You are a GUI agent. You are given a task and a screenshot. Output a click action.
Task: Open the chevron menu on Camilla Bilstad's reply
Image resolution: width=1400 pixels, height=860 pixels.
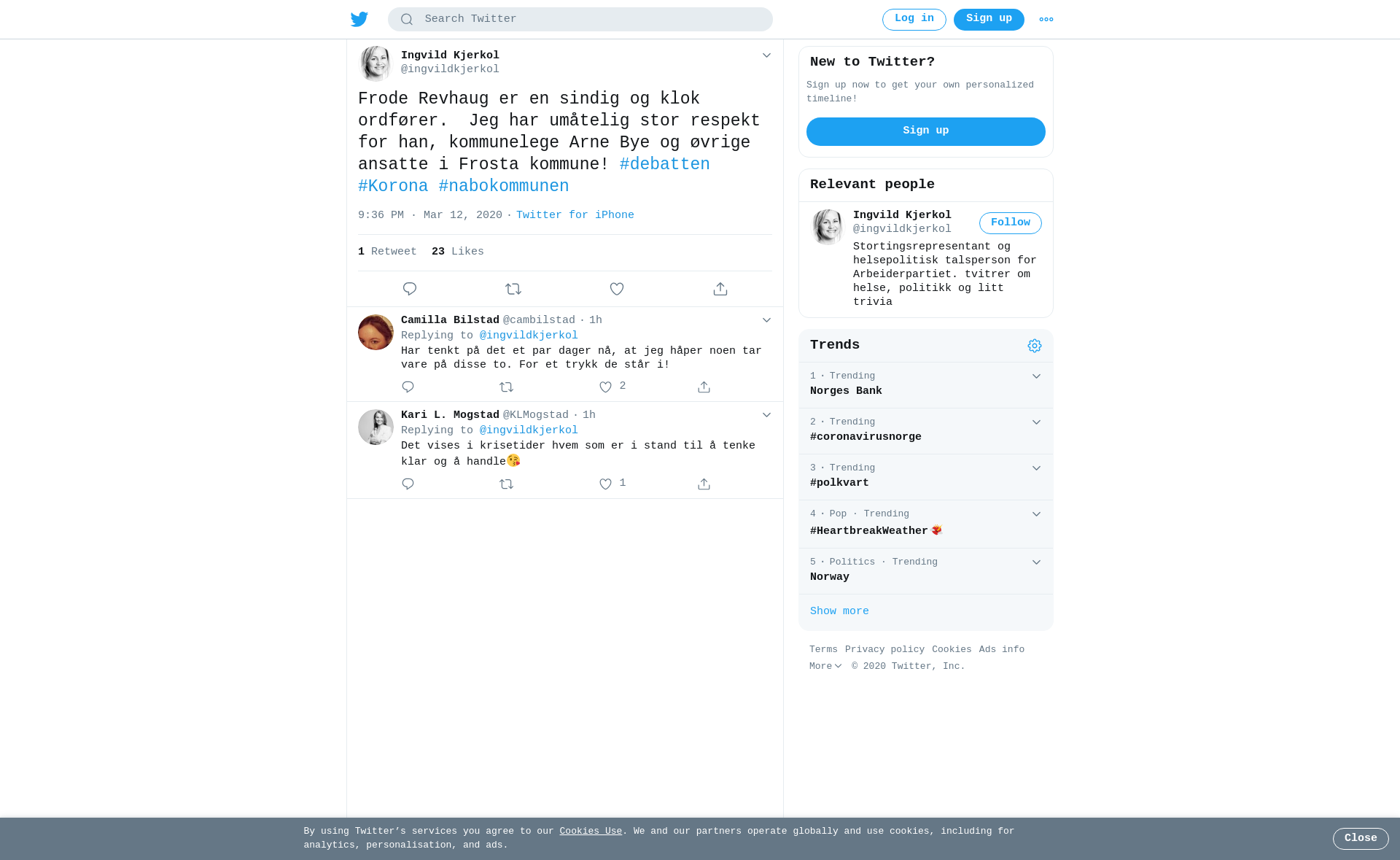tap(766, 320)
